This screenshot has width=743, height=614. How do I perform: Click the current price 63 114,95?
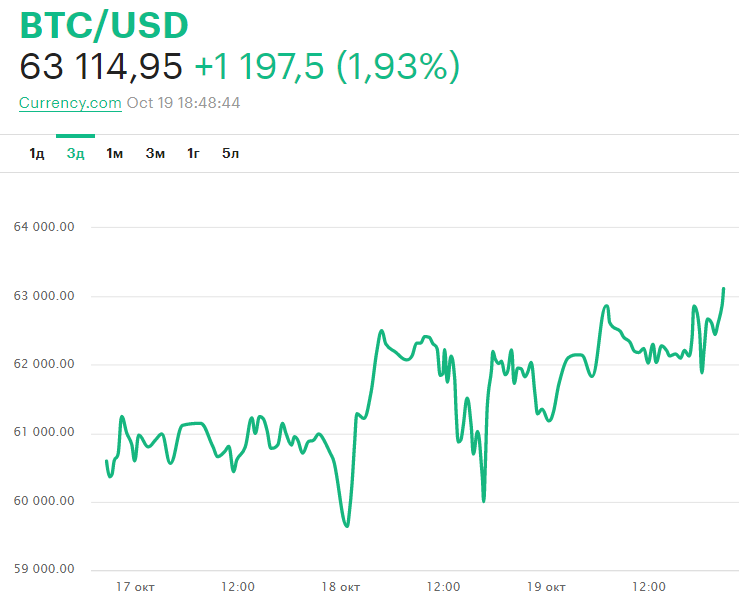click(101, 67)
